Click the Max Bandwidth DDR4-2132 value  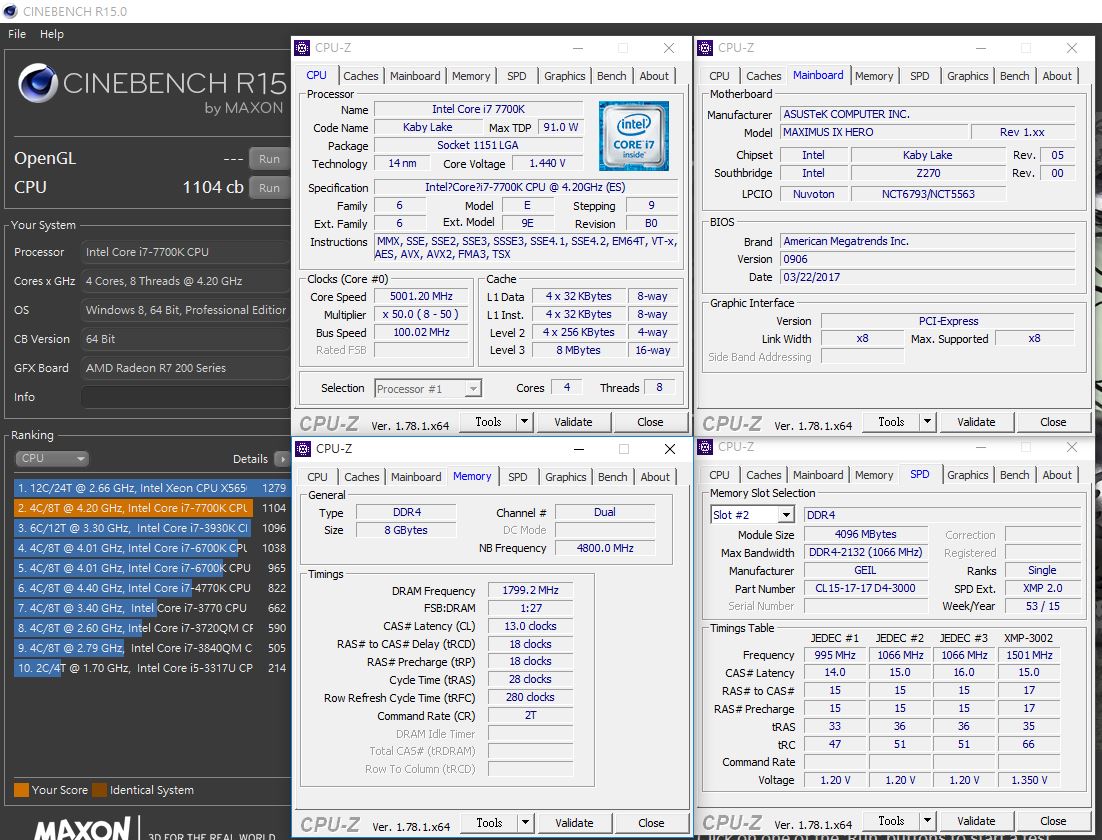(x=865, y=553)
